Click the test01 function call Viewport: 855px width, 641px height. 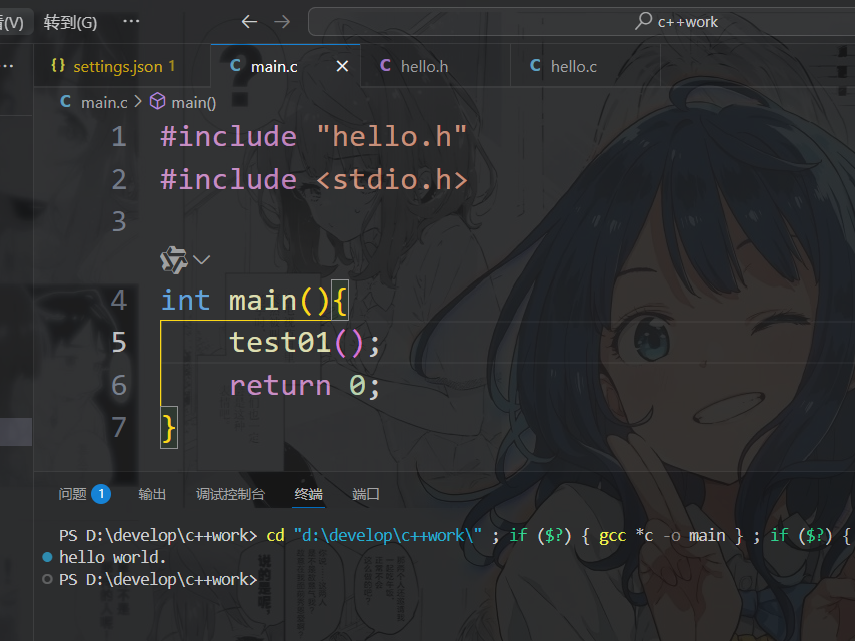pos(280,343)
